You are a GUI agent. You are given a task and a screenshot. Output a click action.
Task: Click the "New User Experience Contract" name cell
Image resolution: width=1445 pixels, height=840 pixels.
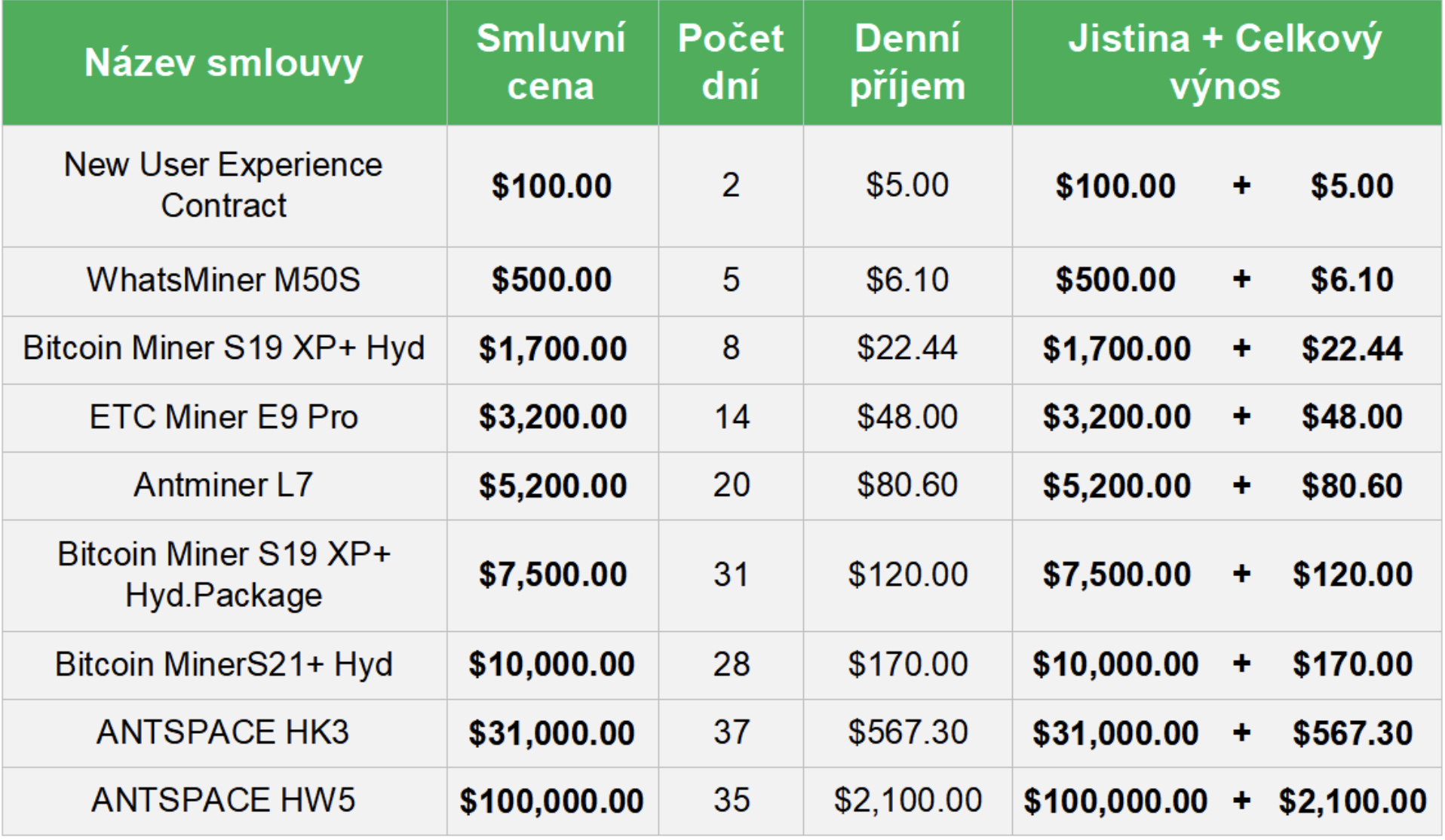click(x=223, y=185)
